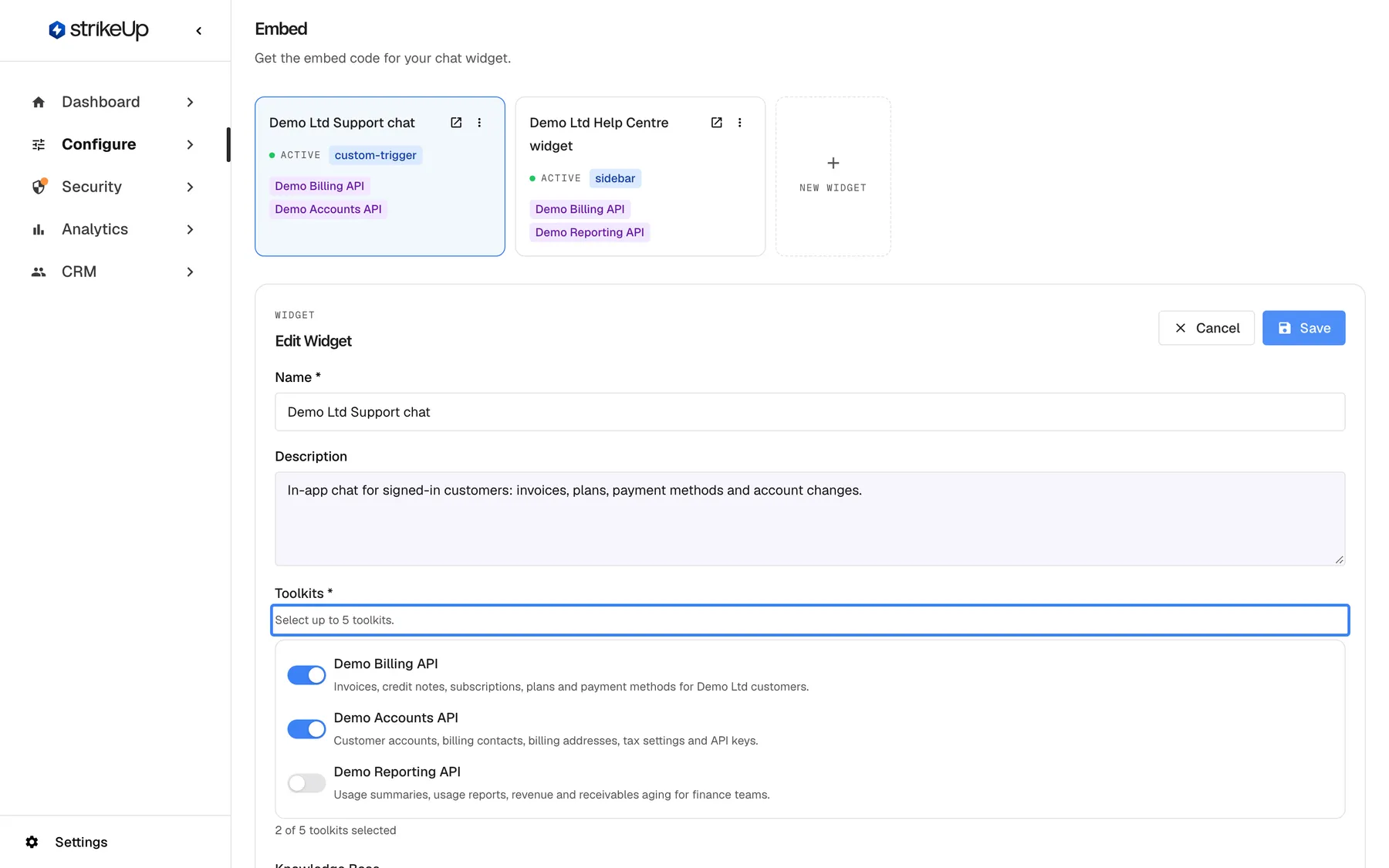Expand the Analytics menu chevron
The width and height of the screenshot is (1389, 868).
point(190,229)
